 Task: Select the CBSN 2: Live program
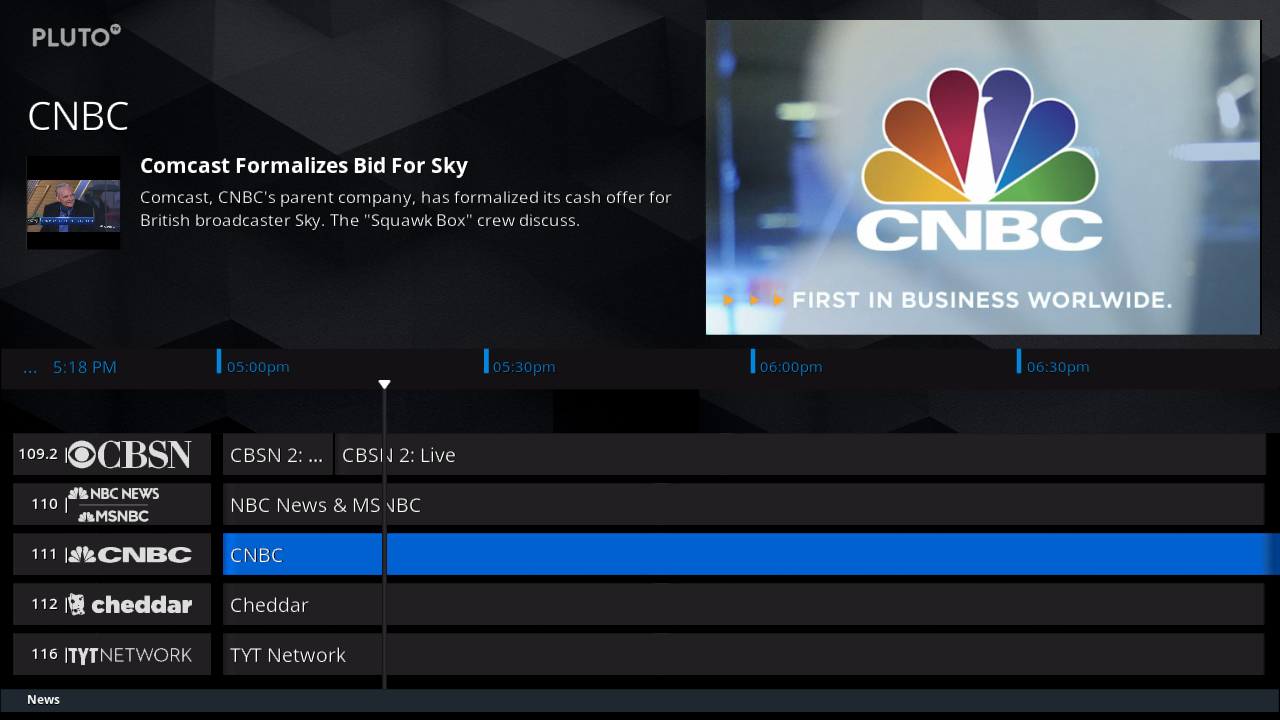(800, 455)
